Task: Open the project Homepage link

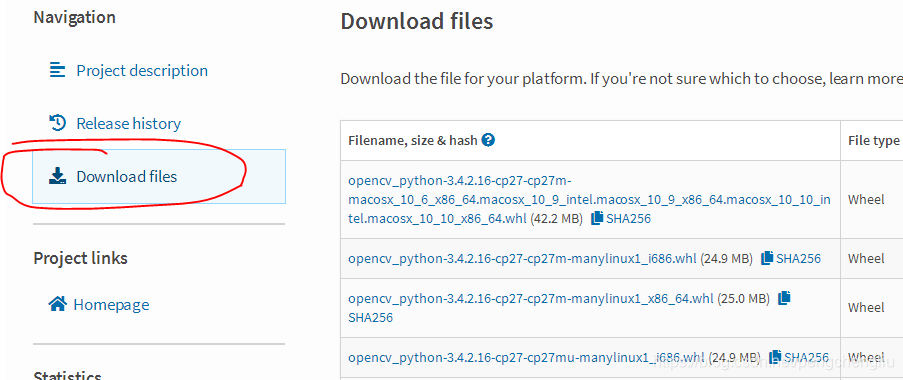Action: [111, 304]
